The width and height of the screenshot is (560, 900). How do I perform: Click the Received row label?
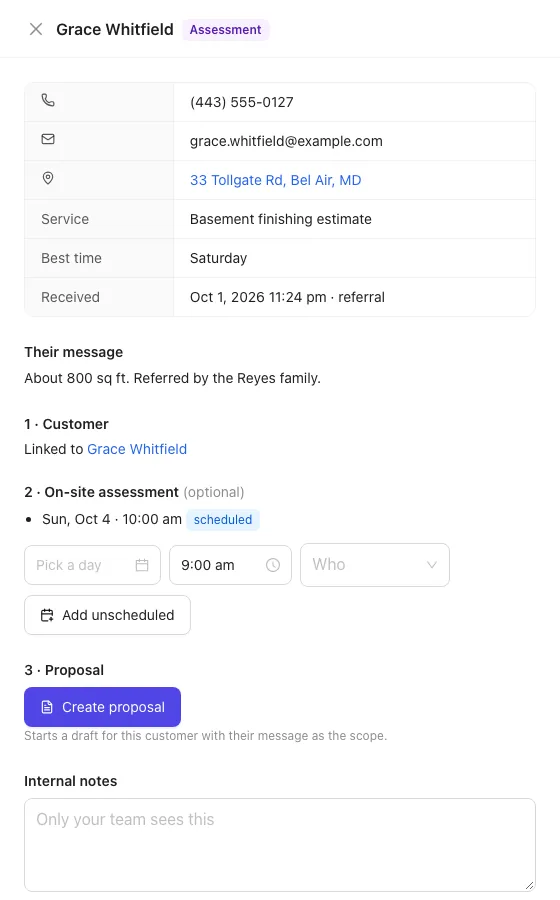pos(71,297)
